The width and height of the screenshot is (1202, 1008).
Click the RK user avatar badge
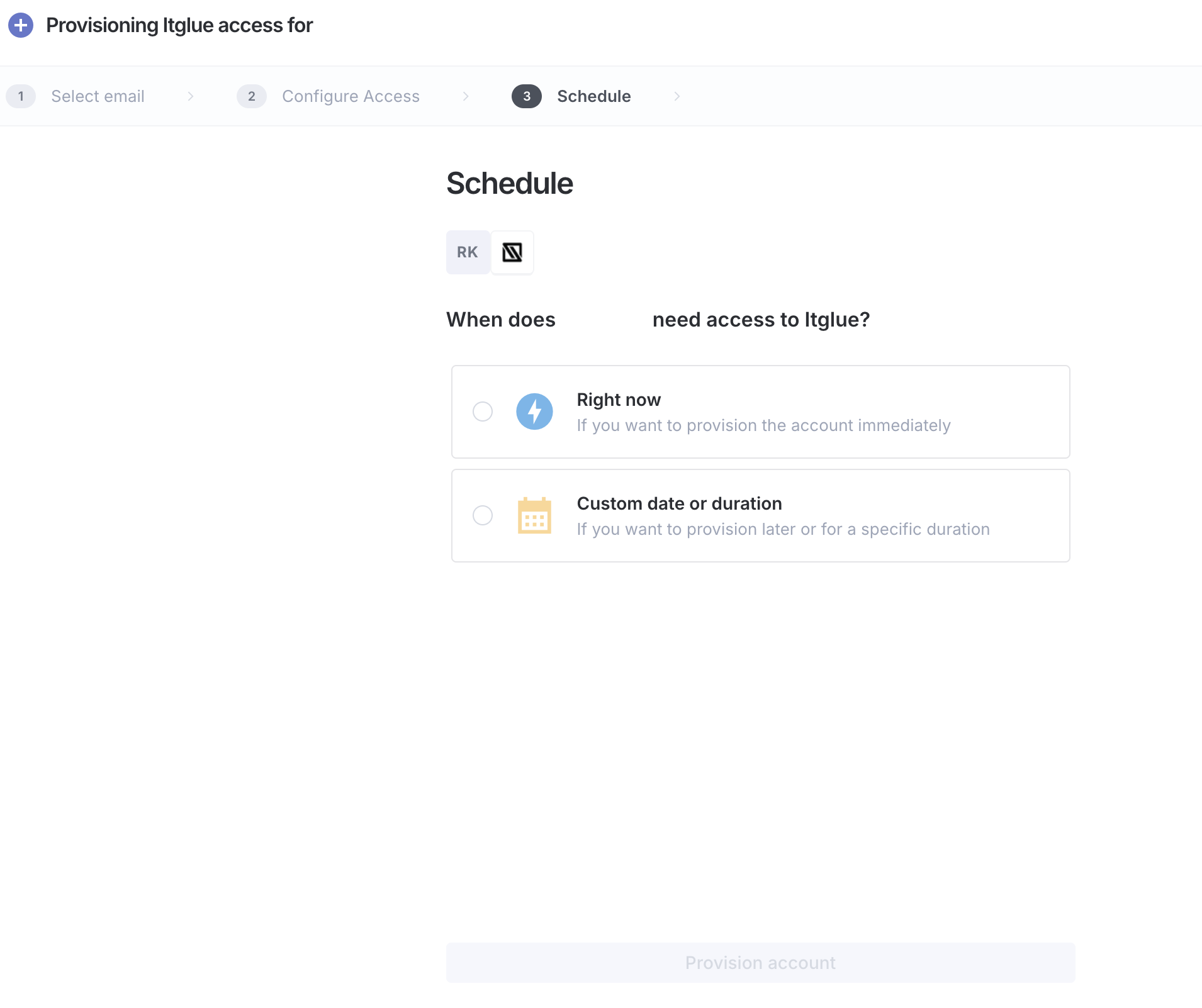(468, 252)
